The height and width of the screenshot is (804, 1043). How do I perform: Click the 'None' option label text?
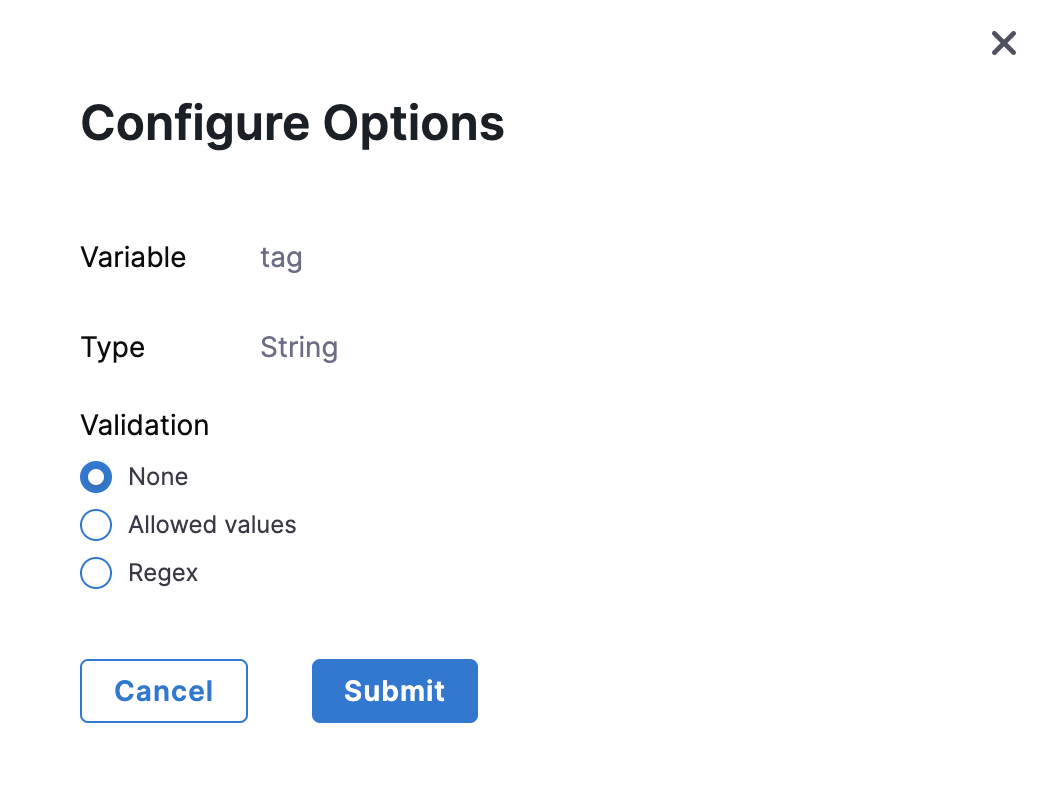pyautogui.click(x=158, y=477)
